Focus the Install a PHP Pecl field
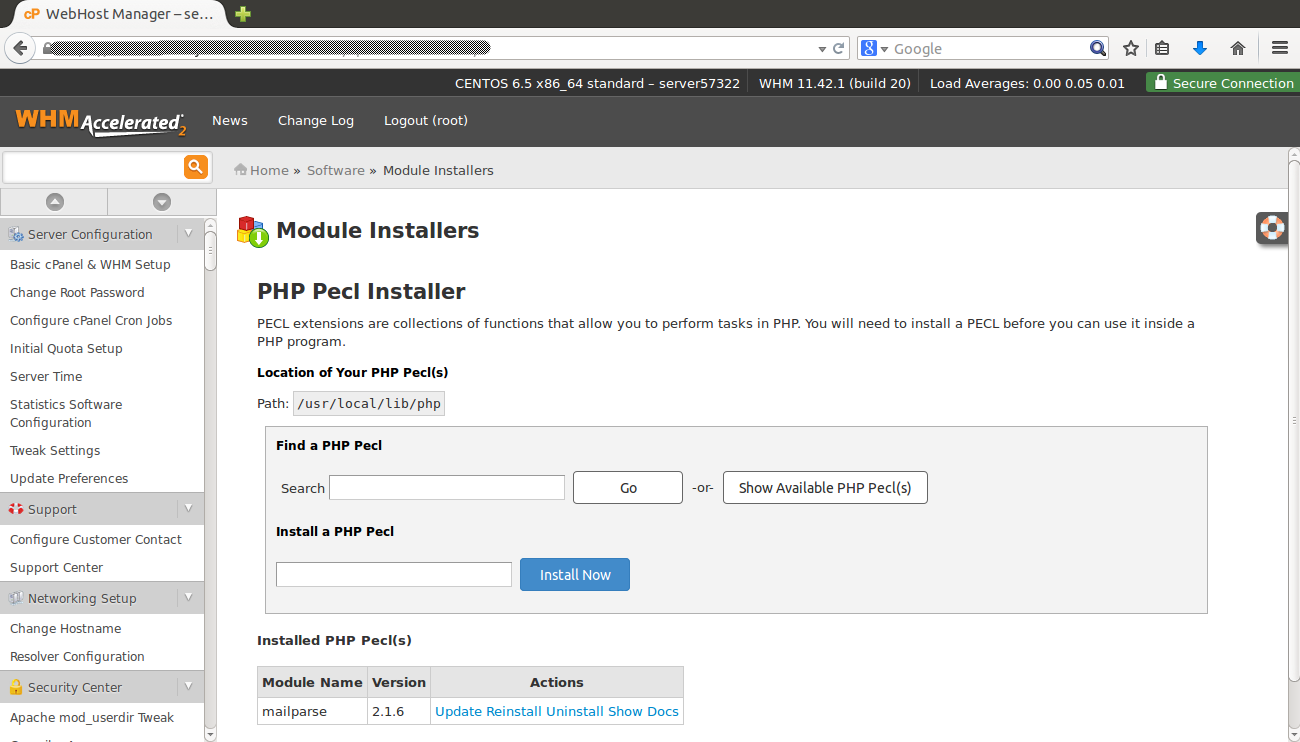 click(x=394, y=574)
